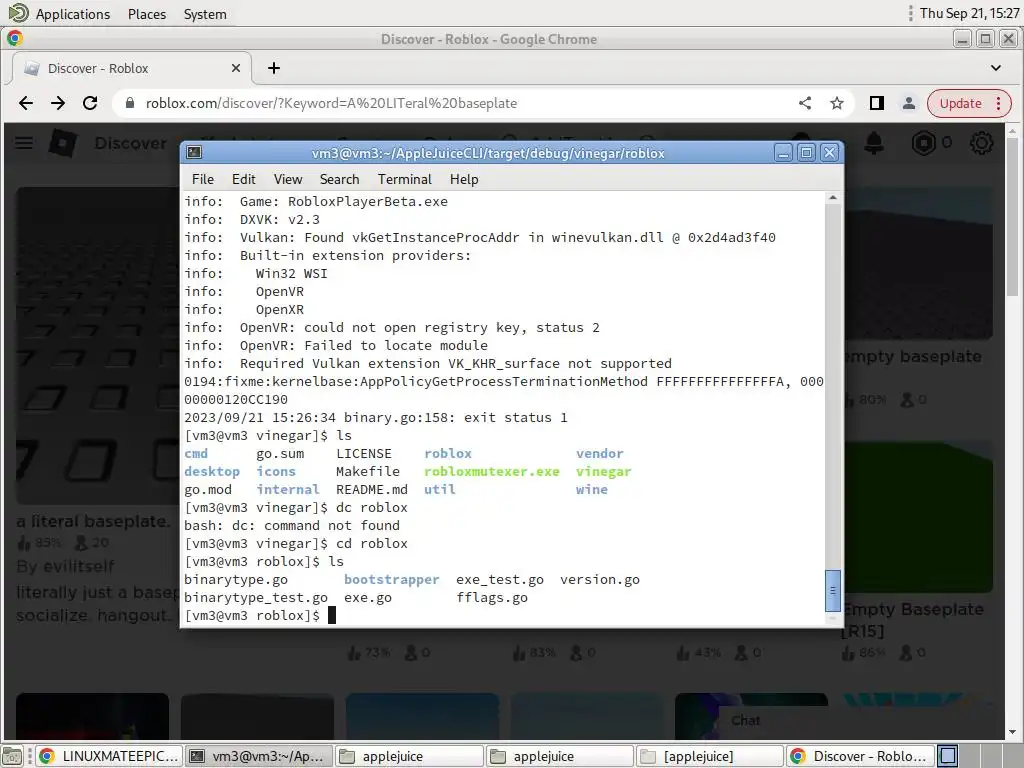The image size is (1024, 768).
Task: Click the show desktop icon in taskbar
Action: tap(12, 756)
